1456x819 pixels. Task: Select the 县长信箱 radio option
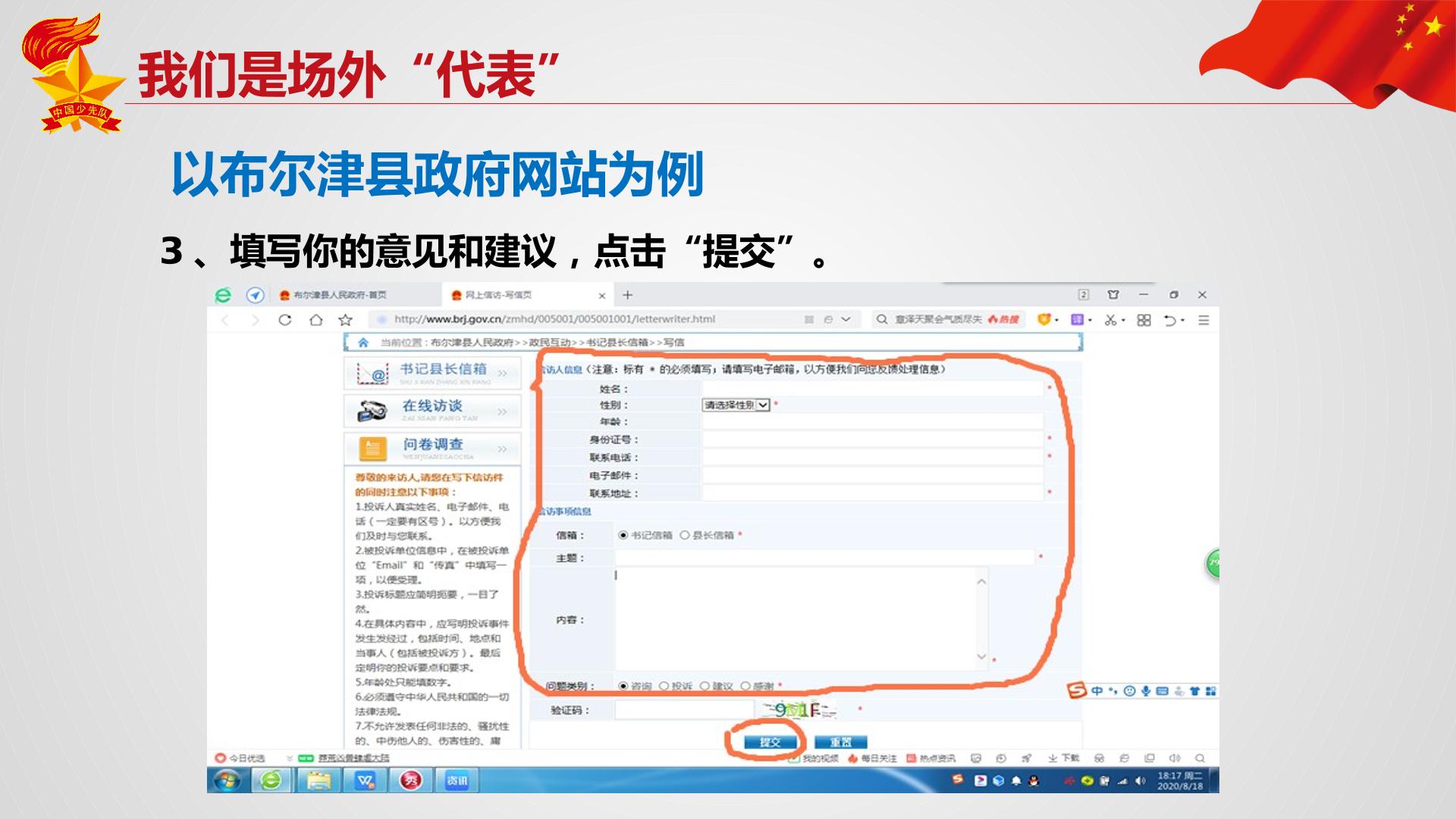coord(685,535)
